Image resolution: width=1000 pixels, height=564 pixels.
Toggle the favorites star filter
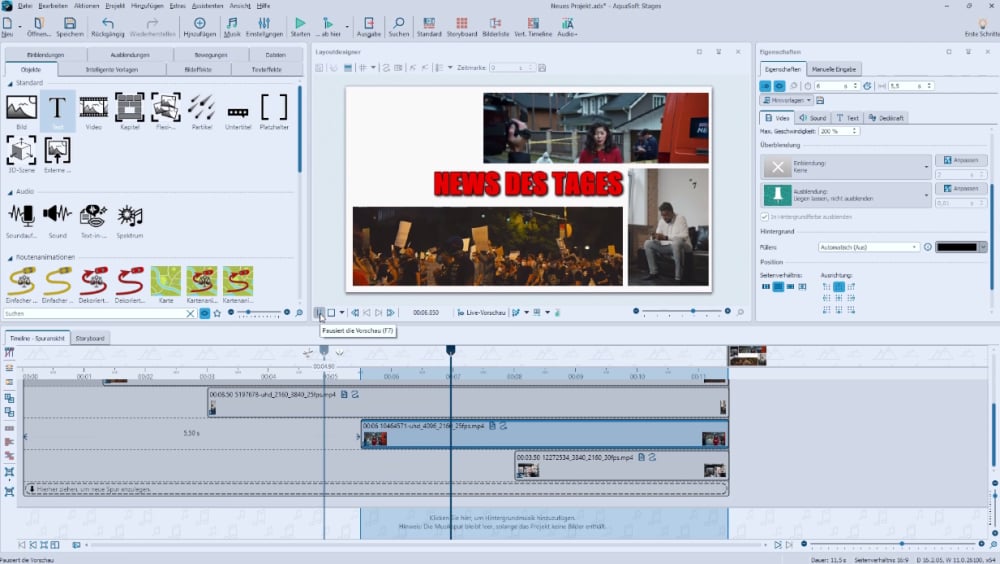[217, 313]
